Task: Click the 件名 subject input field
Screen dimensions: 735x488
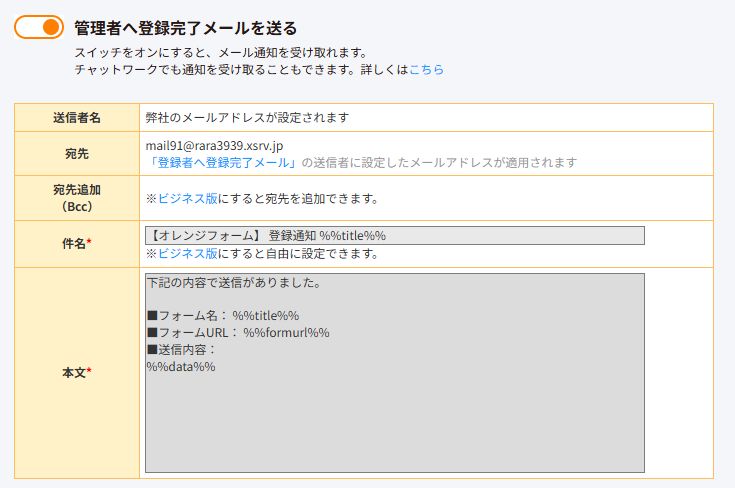Action: point(395,235)
